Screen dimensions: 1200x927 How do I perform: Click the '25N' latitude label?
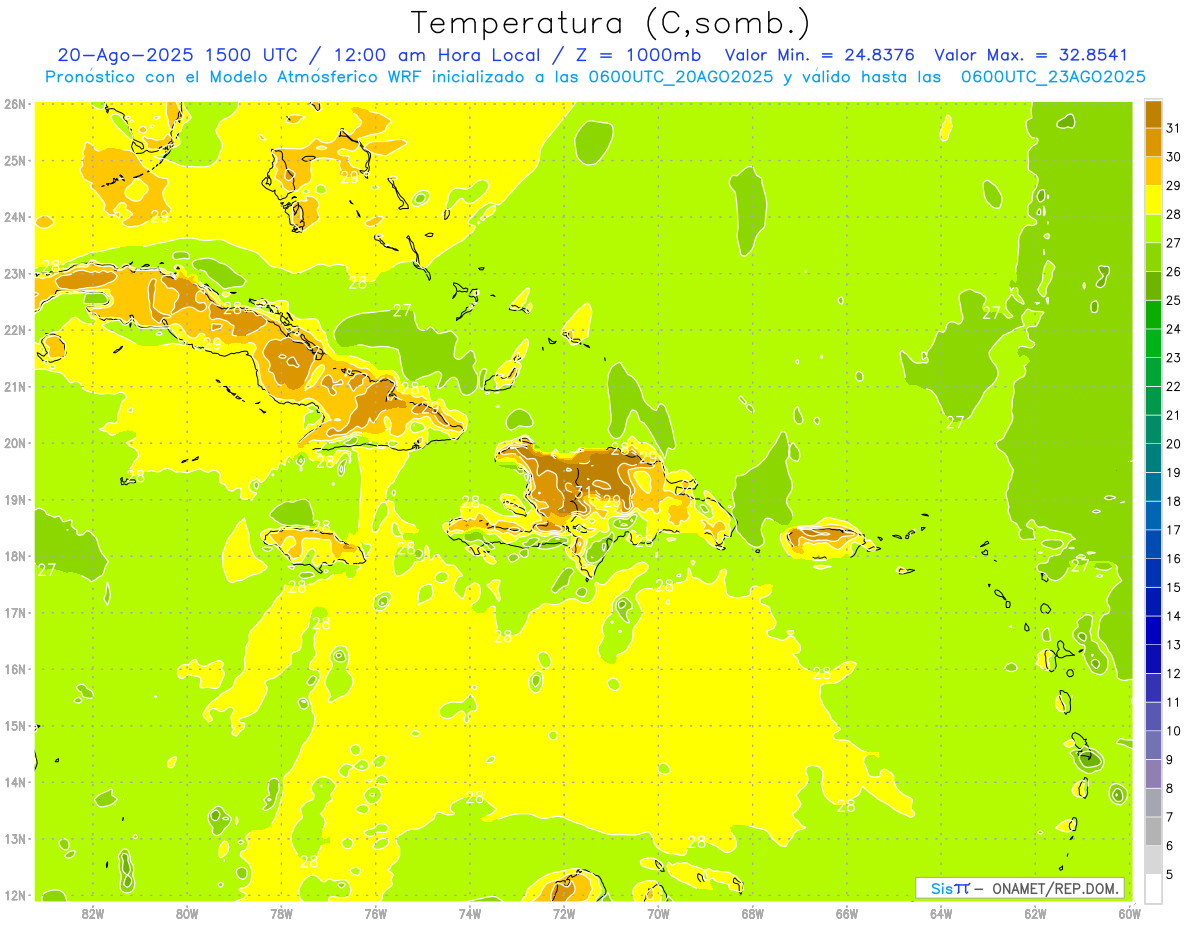[14, 160]
